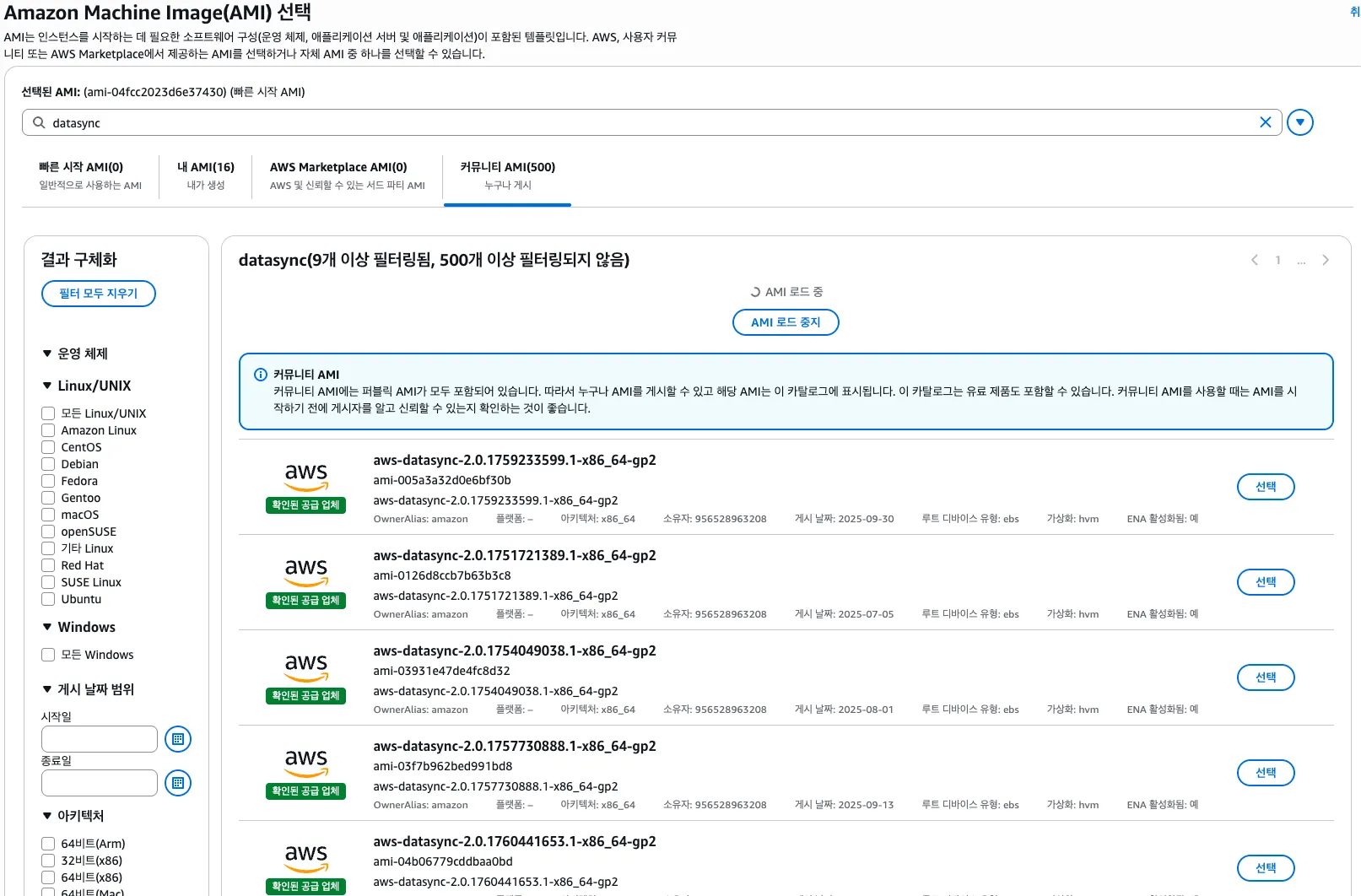Image resolution: width=1361 pixels, height=896 pixels.
Task: Check the Gentoo filter
Action: (x=48, y=498)
